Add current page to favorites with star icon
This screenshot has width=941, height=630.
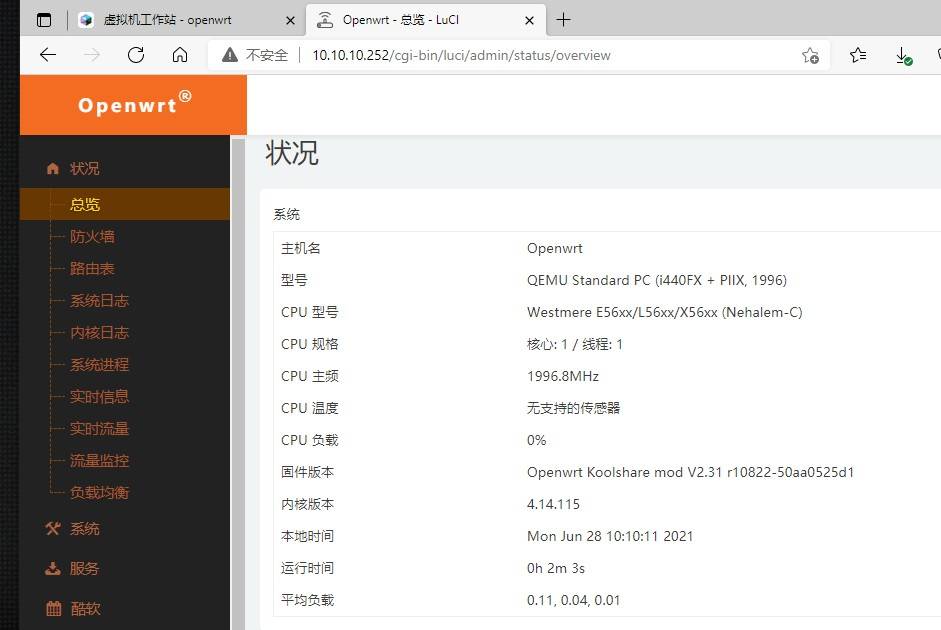coord(810,56)
